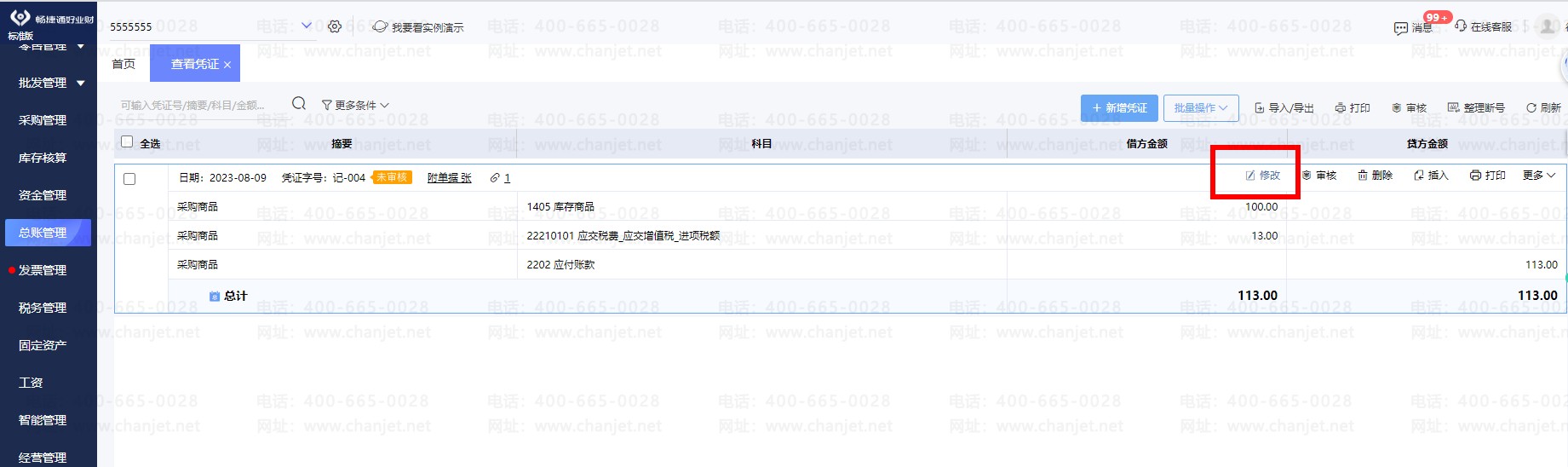Image resolution: width=1568 pixels, height=467 pixels.
Task: Click 导入/导出 in the toolbar
Action: click(1284, 108)
